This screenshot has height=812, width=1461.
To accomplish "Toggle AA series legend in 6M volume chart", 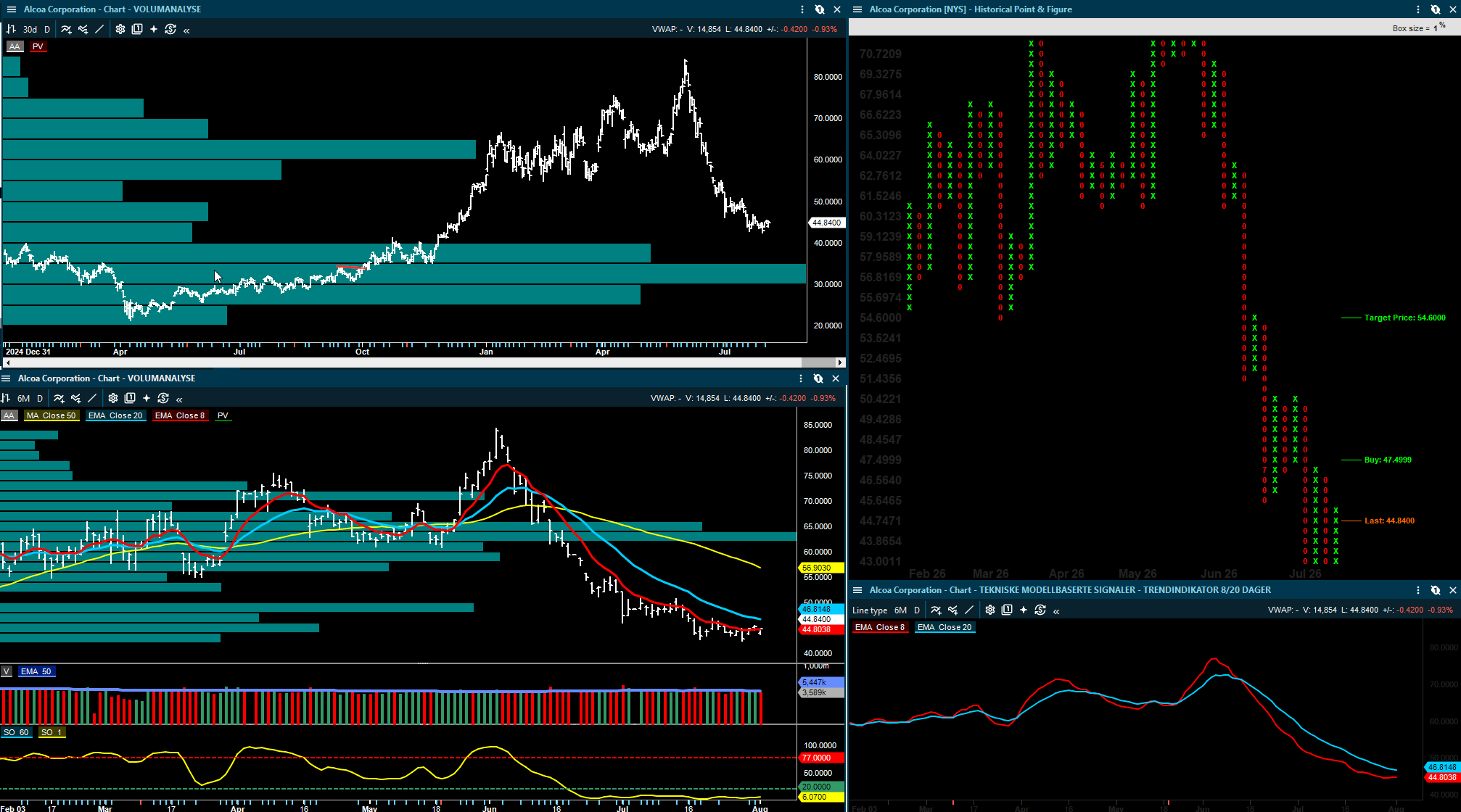I will point(9,415).
